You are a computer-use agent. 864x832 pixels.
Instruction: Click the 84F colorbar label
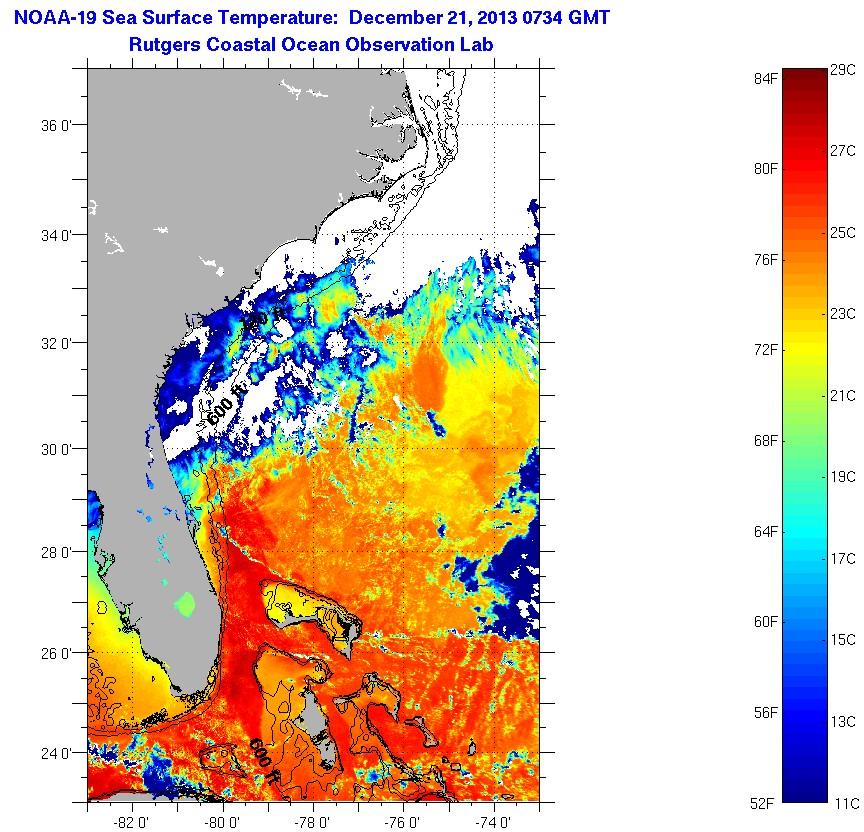(x=765, y=79)
